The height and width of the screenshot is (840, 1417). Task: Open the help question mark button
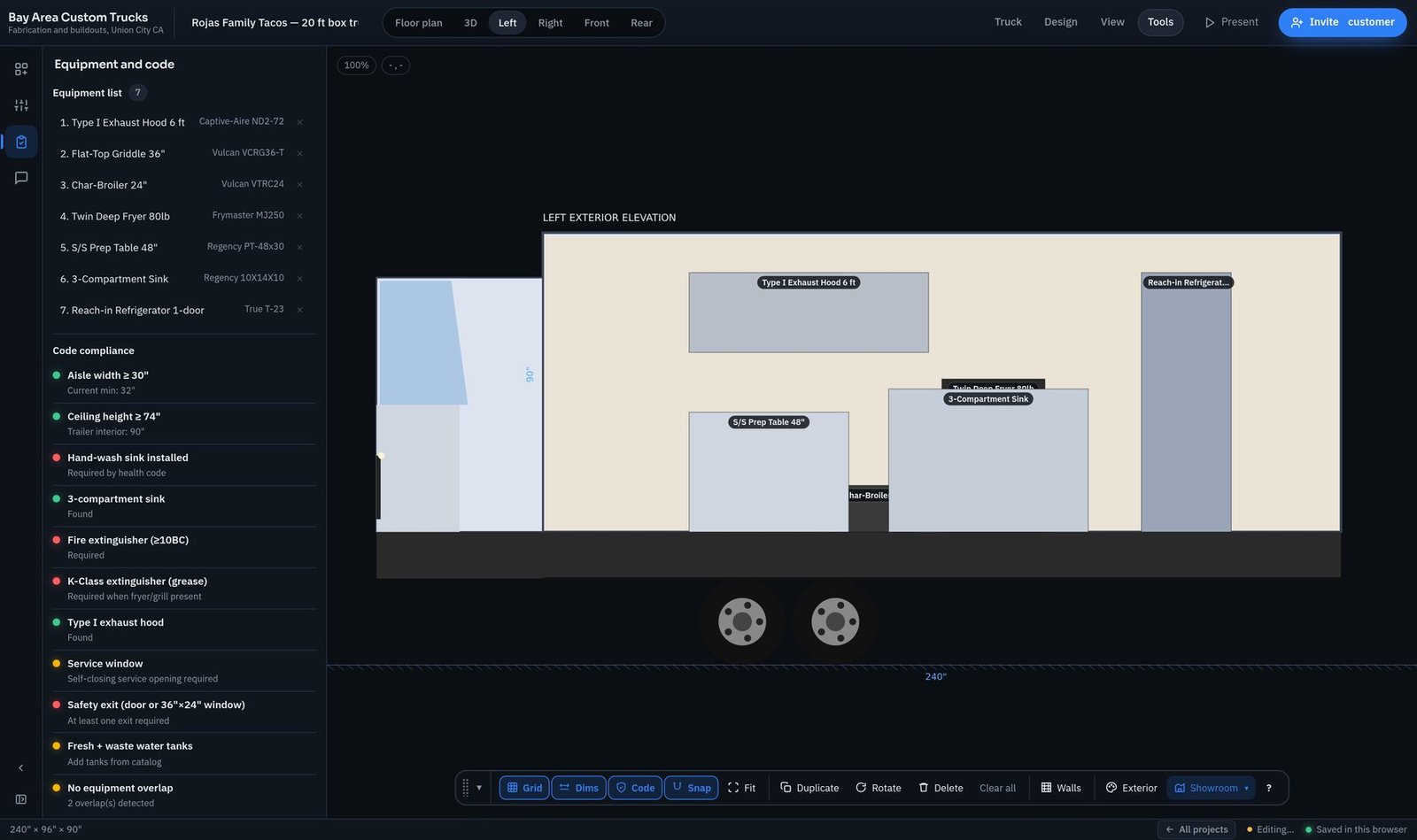click(1269, 788)
